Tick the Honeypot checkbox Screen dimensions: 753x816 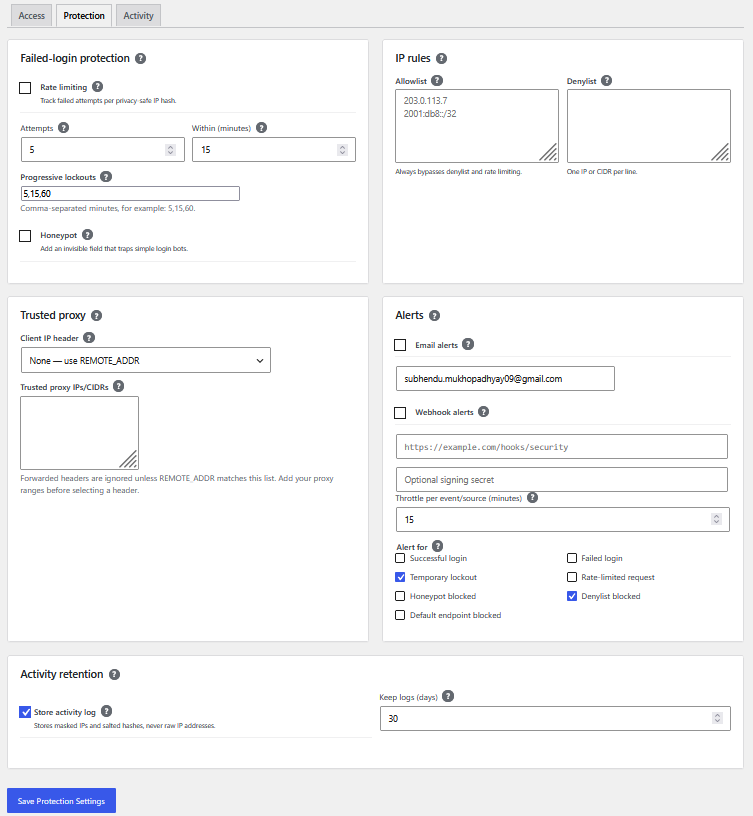25,236
